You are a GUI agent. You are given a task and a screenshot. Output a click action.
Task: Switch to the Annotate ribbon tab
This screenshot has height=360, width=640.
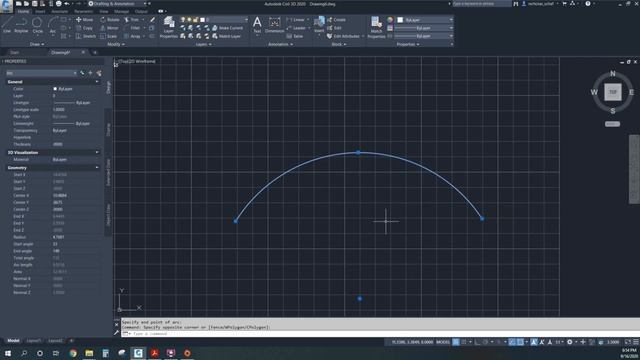[60, 11]
